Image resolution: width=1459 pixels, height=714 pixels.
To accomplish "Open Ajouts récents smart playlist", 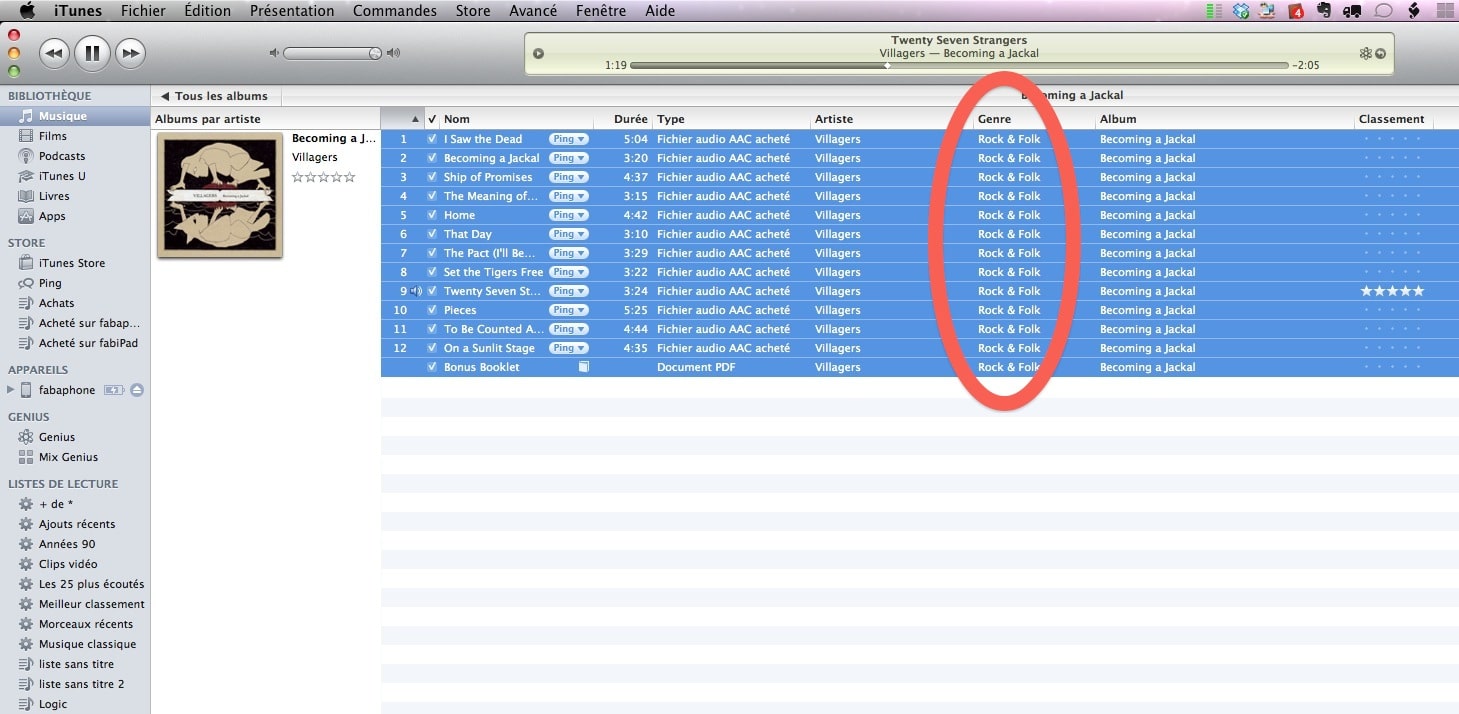I will click(75, 524).
